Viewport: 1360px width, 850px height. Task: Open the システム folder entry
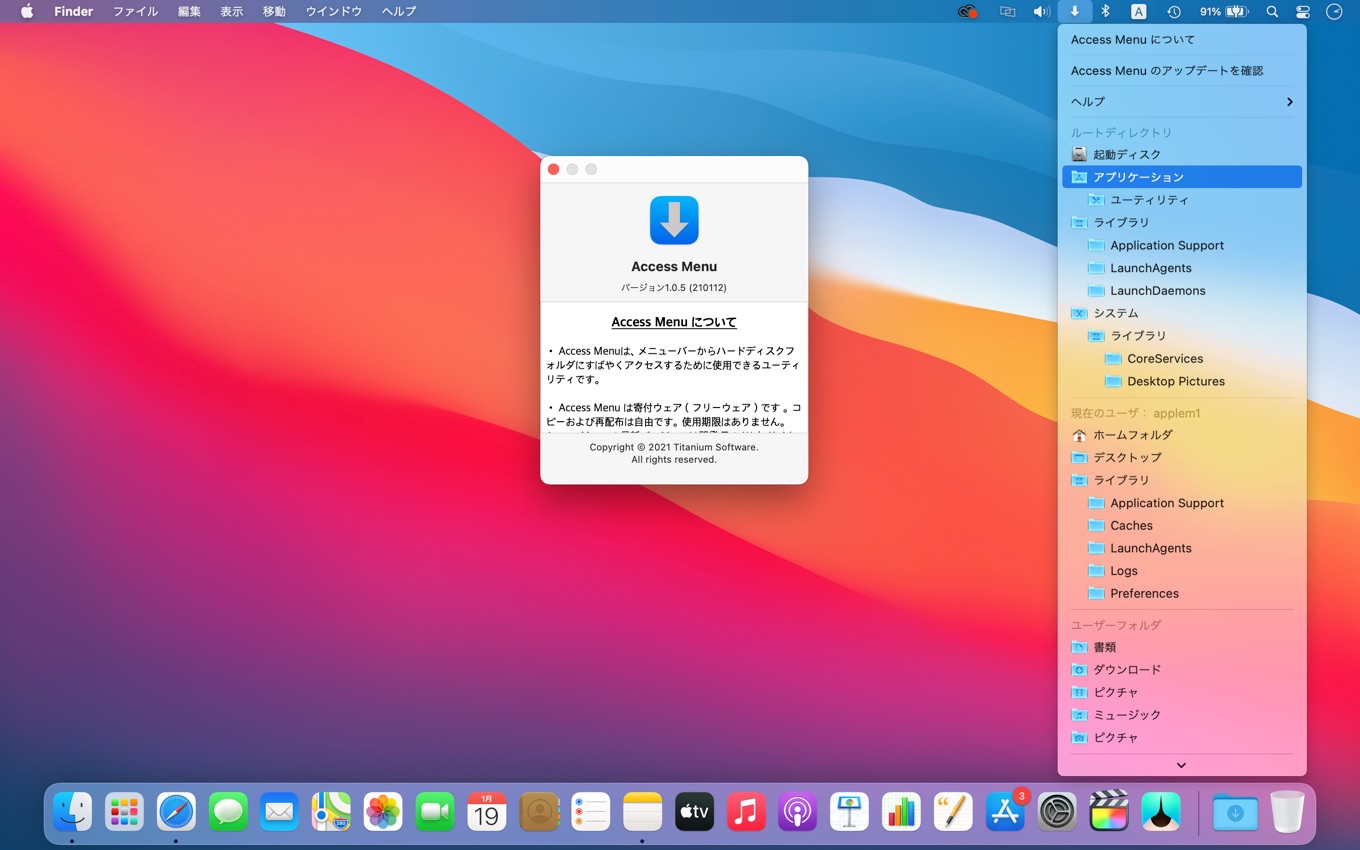pos(1182,313)
